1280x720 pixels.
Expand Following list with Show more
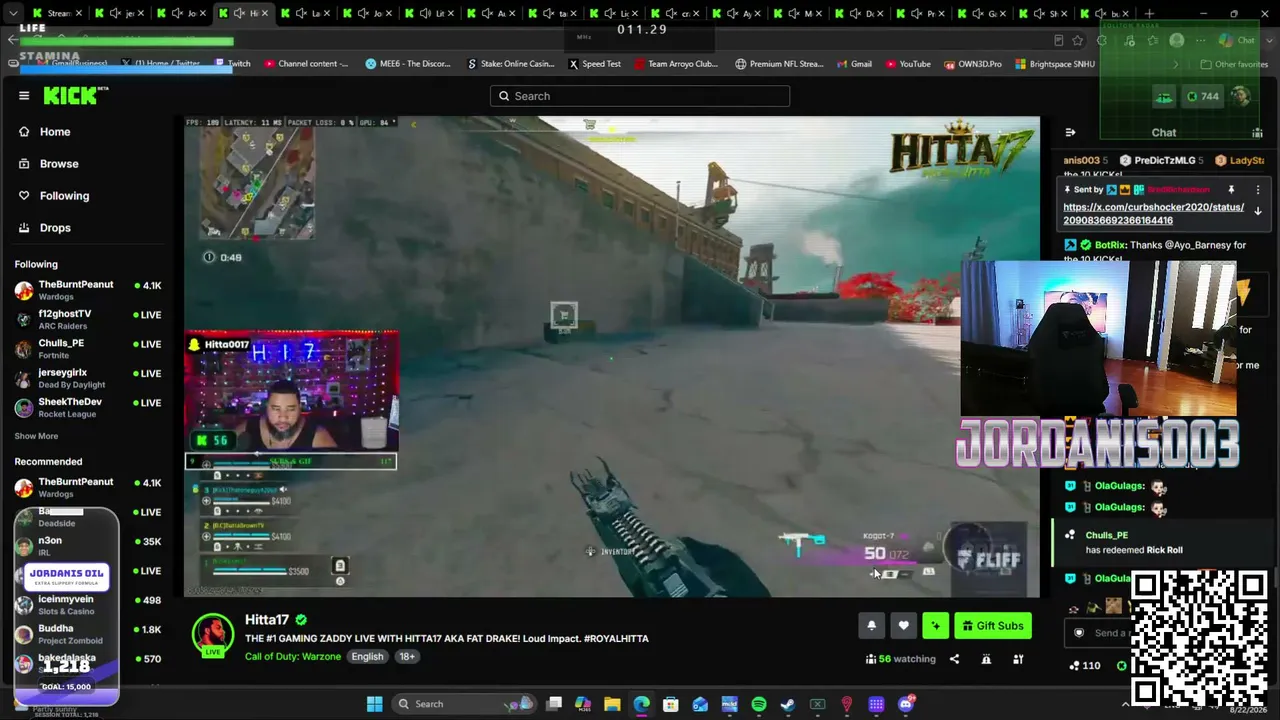pyautogui.click(x=36, y=436)
